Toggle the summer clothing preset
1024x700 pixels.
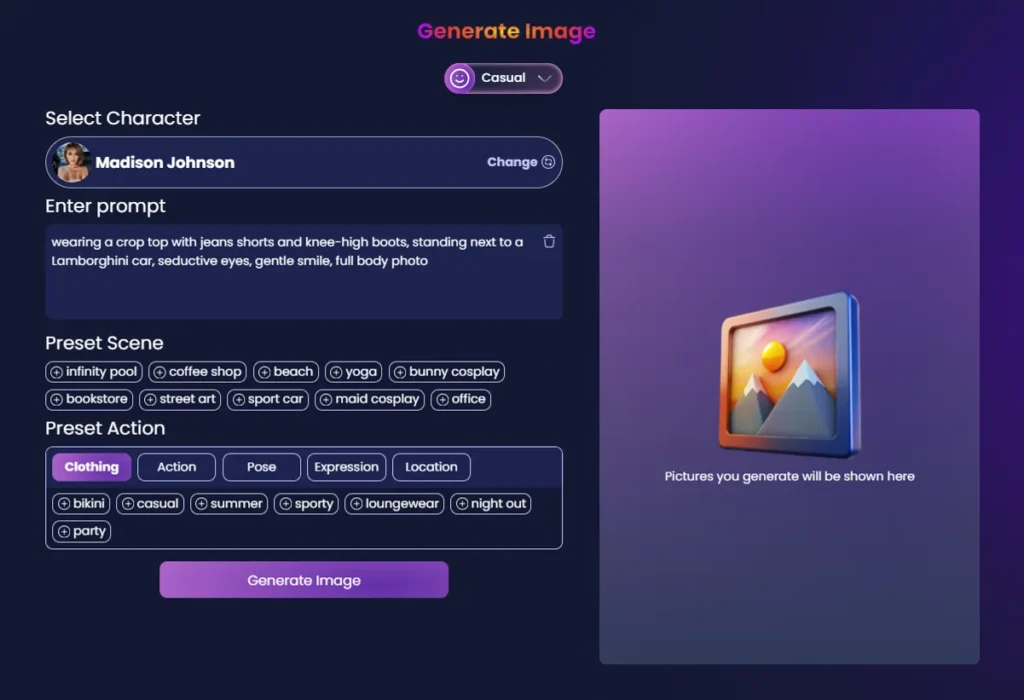[228, 503]
